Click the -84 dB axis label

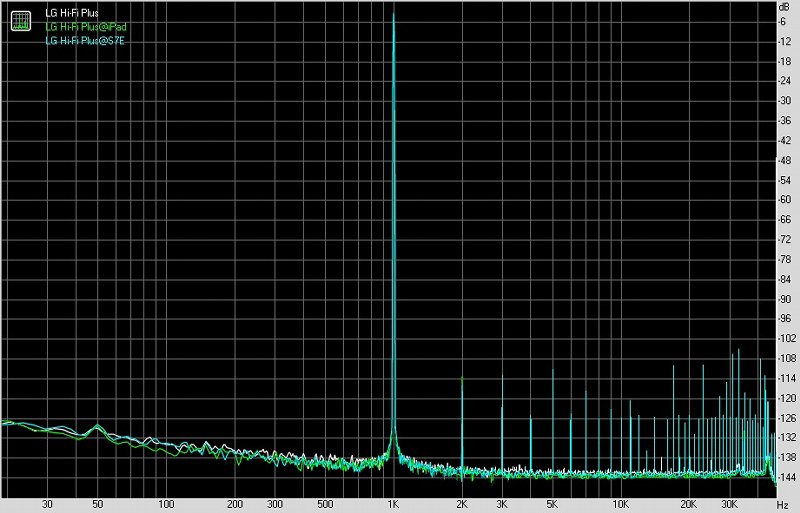[x=785, y=279]
